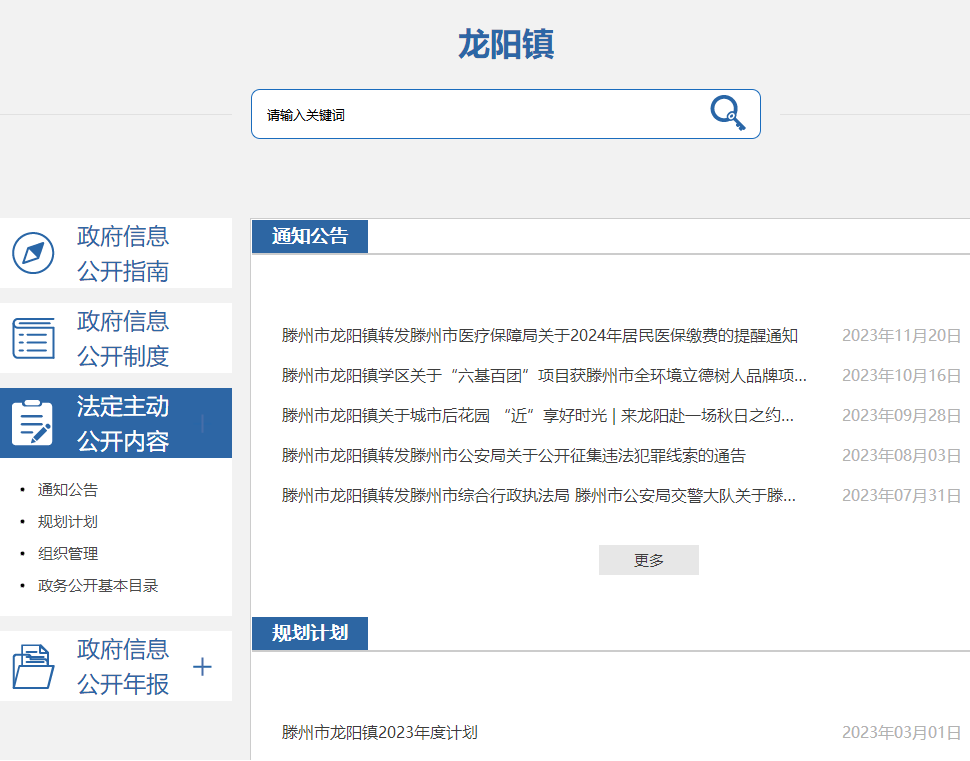
Task: Click the folder icon for 政府信息公开年报
Action: click(x=33, y=666)
